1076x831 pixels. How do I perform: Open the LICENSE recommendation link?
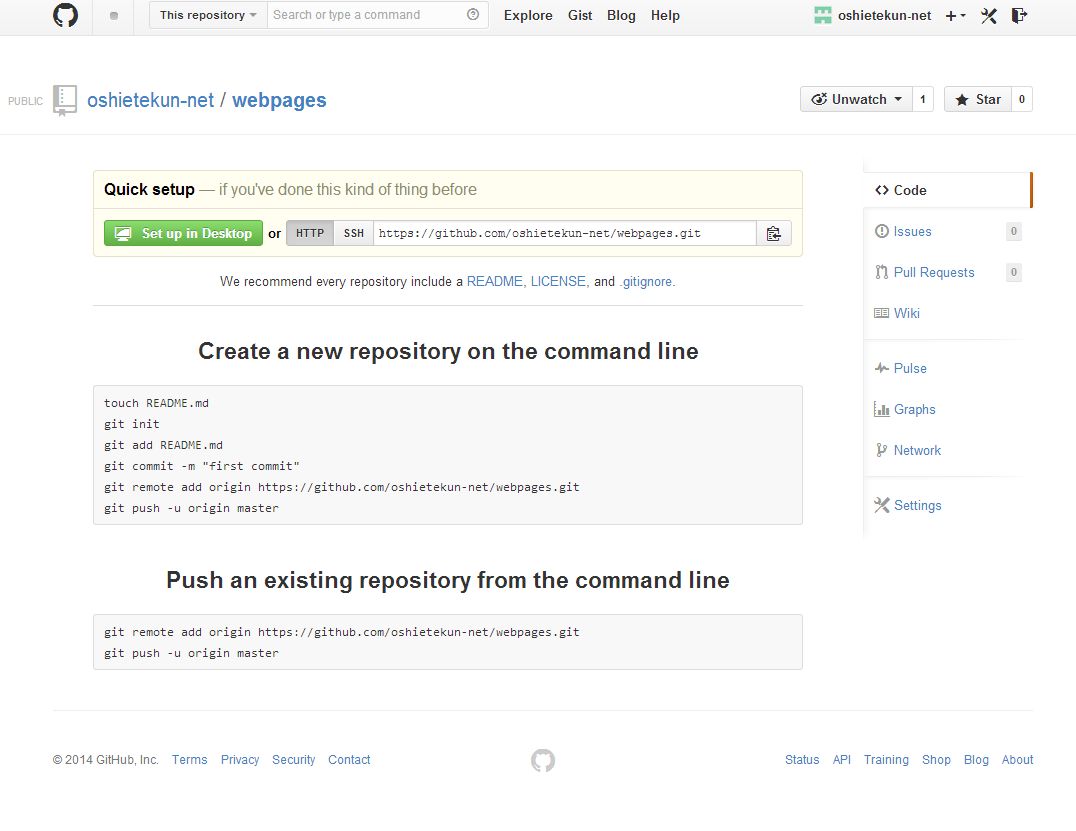point(558,281)
